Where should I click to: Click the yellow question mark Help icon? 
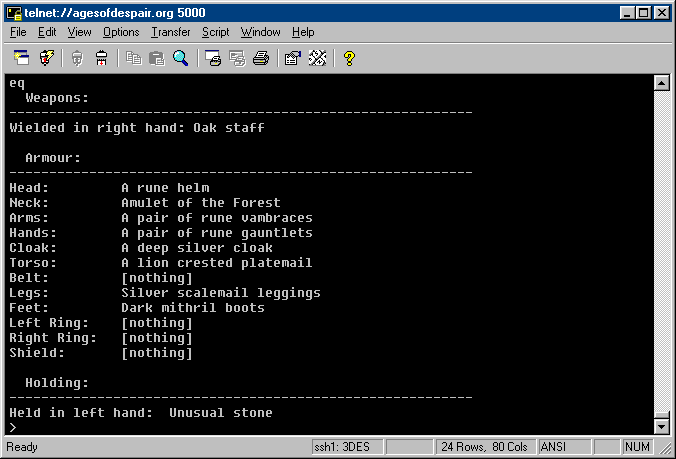tap(349, 58)
